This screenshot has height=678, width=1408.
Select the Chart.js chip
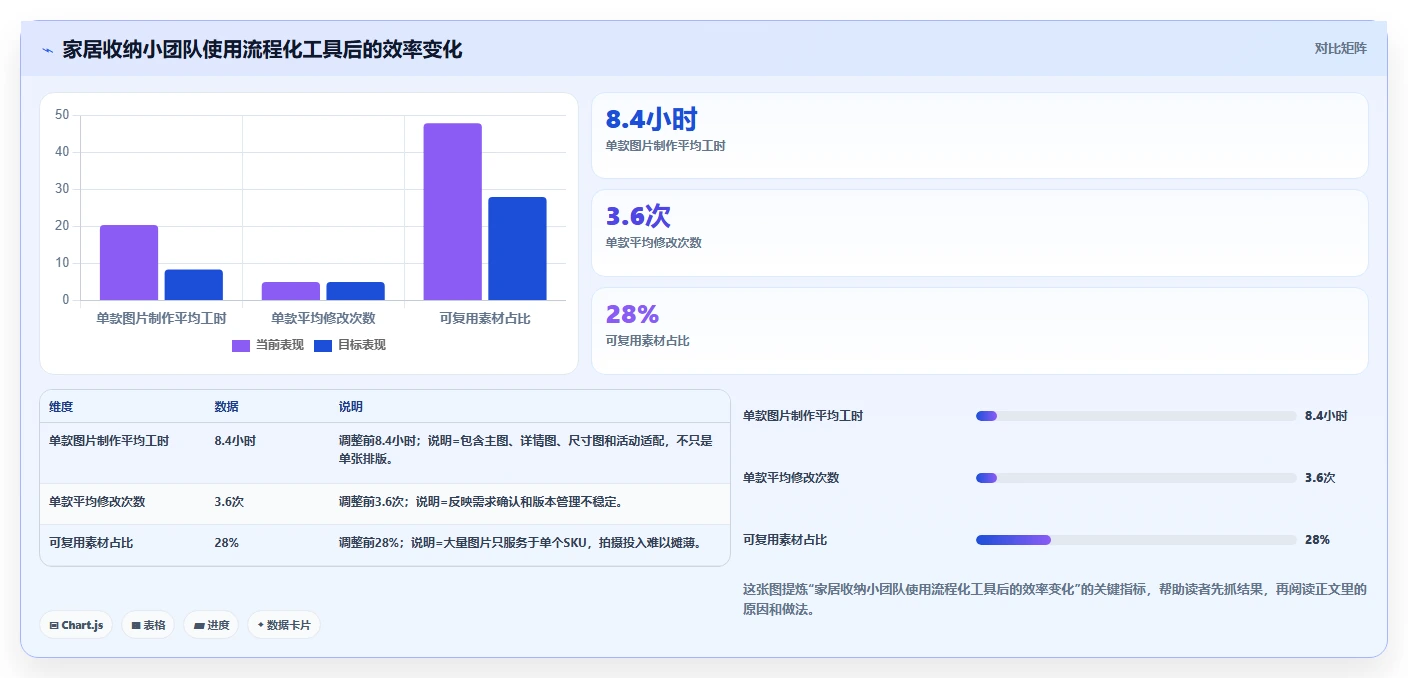(77, 625)
